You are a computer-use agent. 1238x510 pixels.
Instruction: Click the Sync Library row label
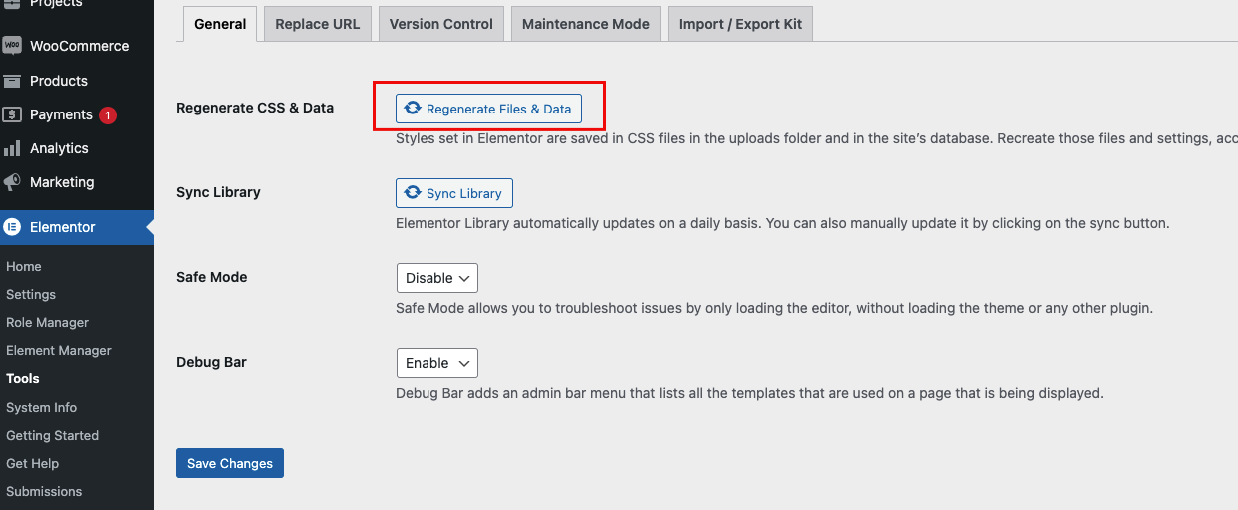[218, 192]
